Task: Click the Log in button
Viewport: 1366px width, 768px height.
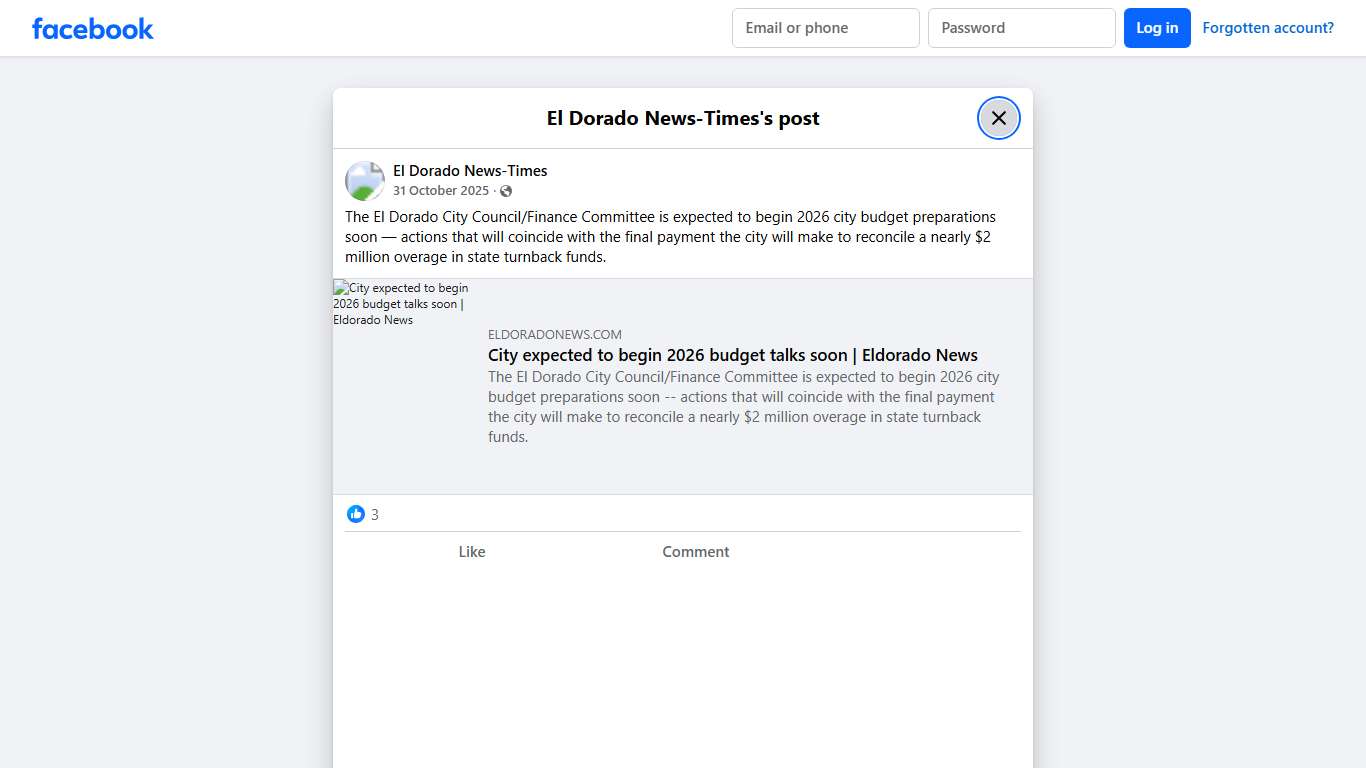Action: point(1157,27)
